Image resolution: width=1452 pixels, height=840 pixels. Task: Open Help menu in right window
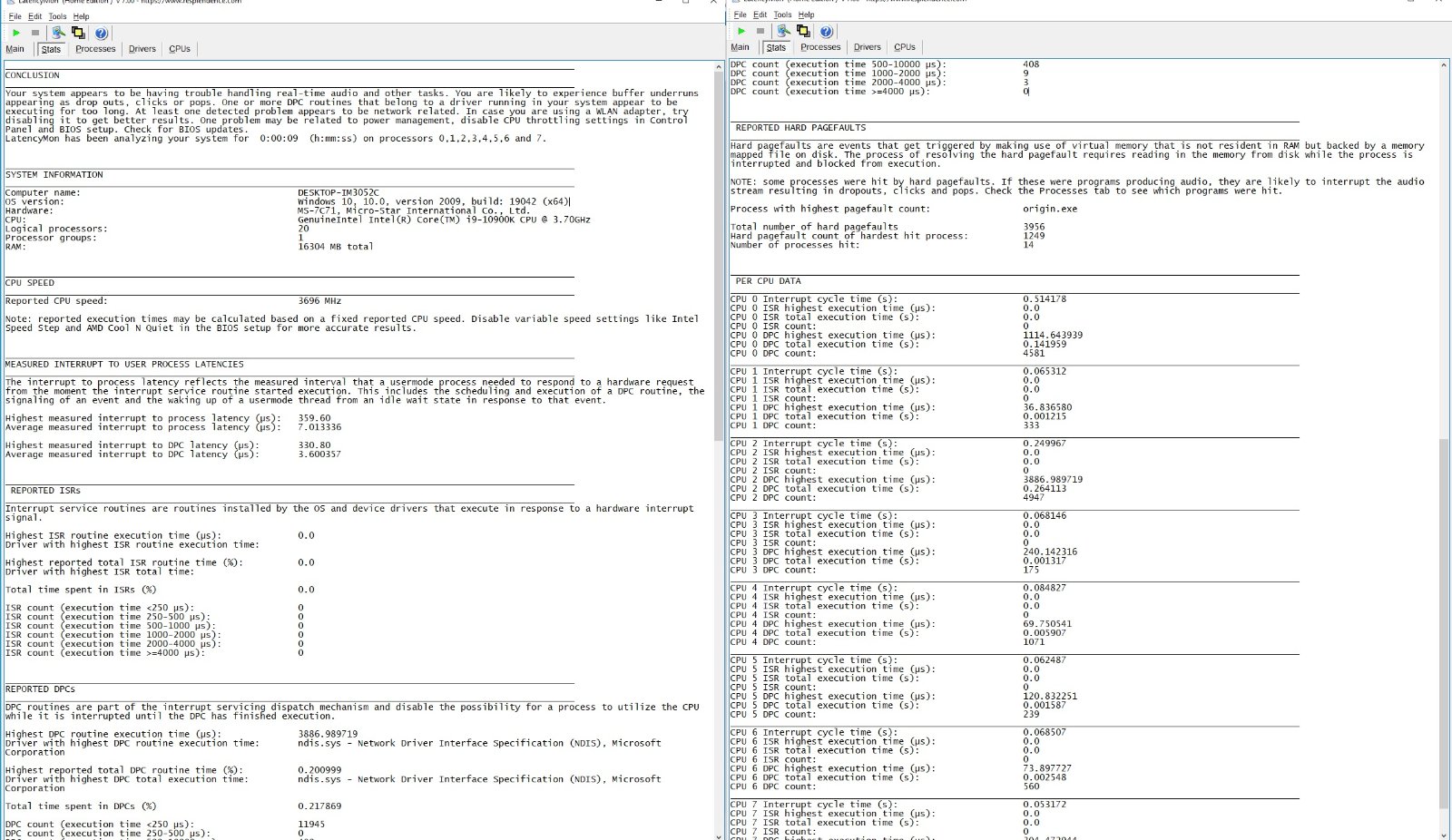[806, 15]
